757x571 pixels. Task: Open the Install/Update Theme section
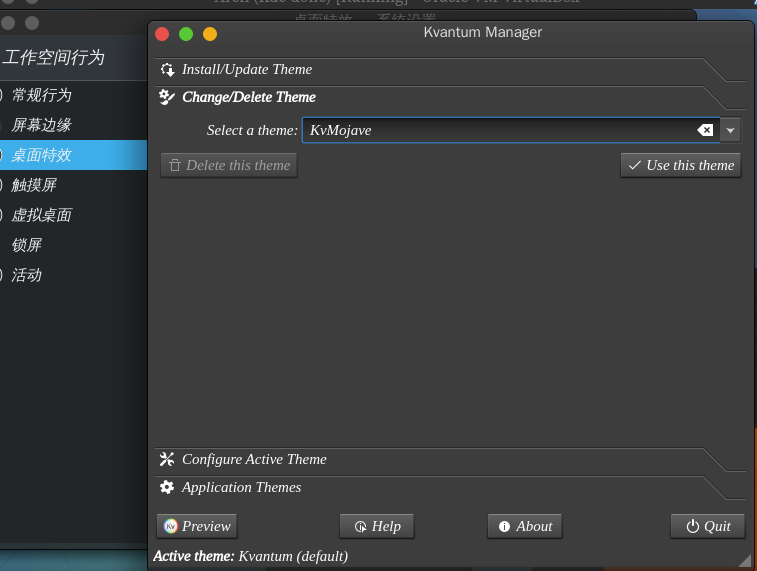449,70
